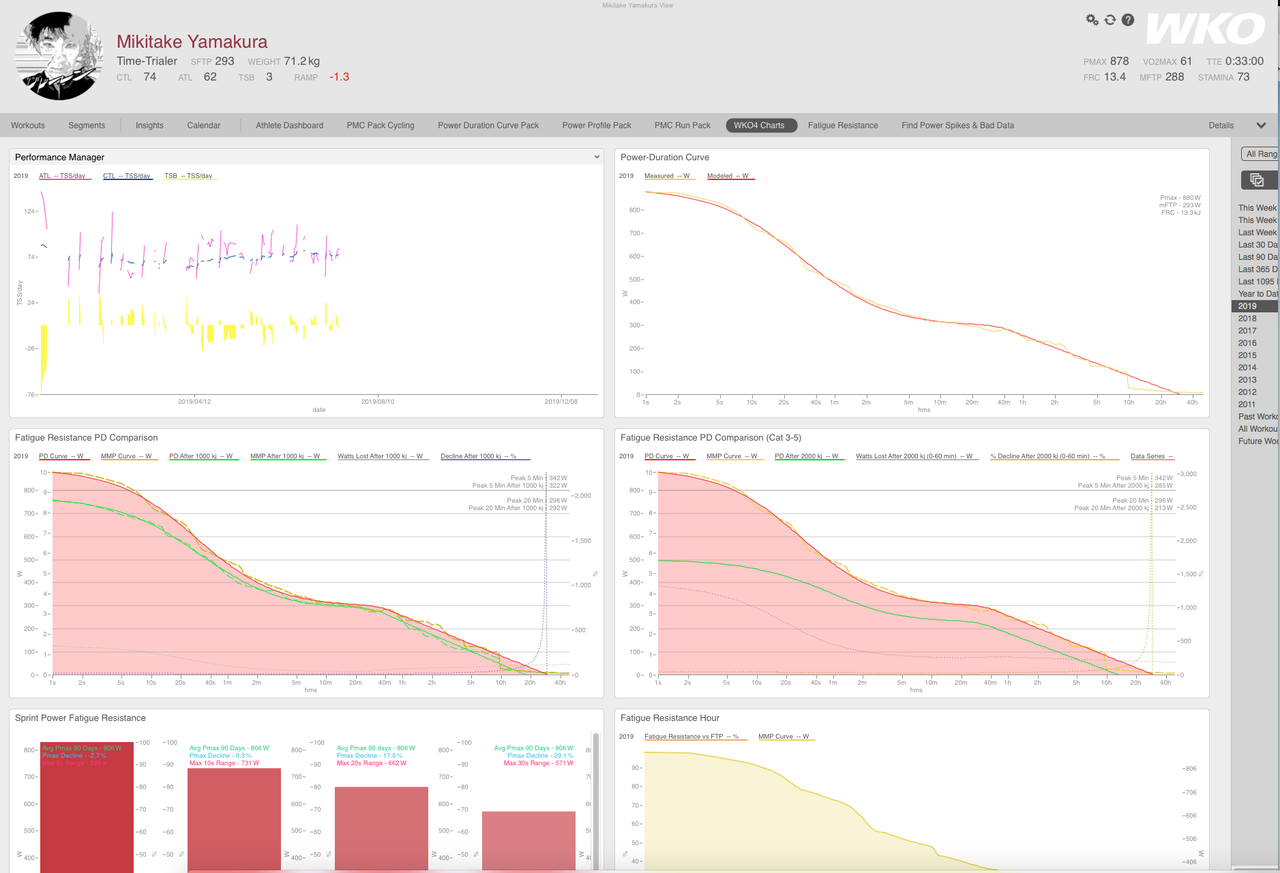The image size is (1280, 873).
Task: Select the 2019 date range
Action: click(1255, 307)
